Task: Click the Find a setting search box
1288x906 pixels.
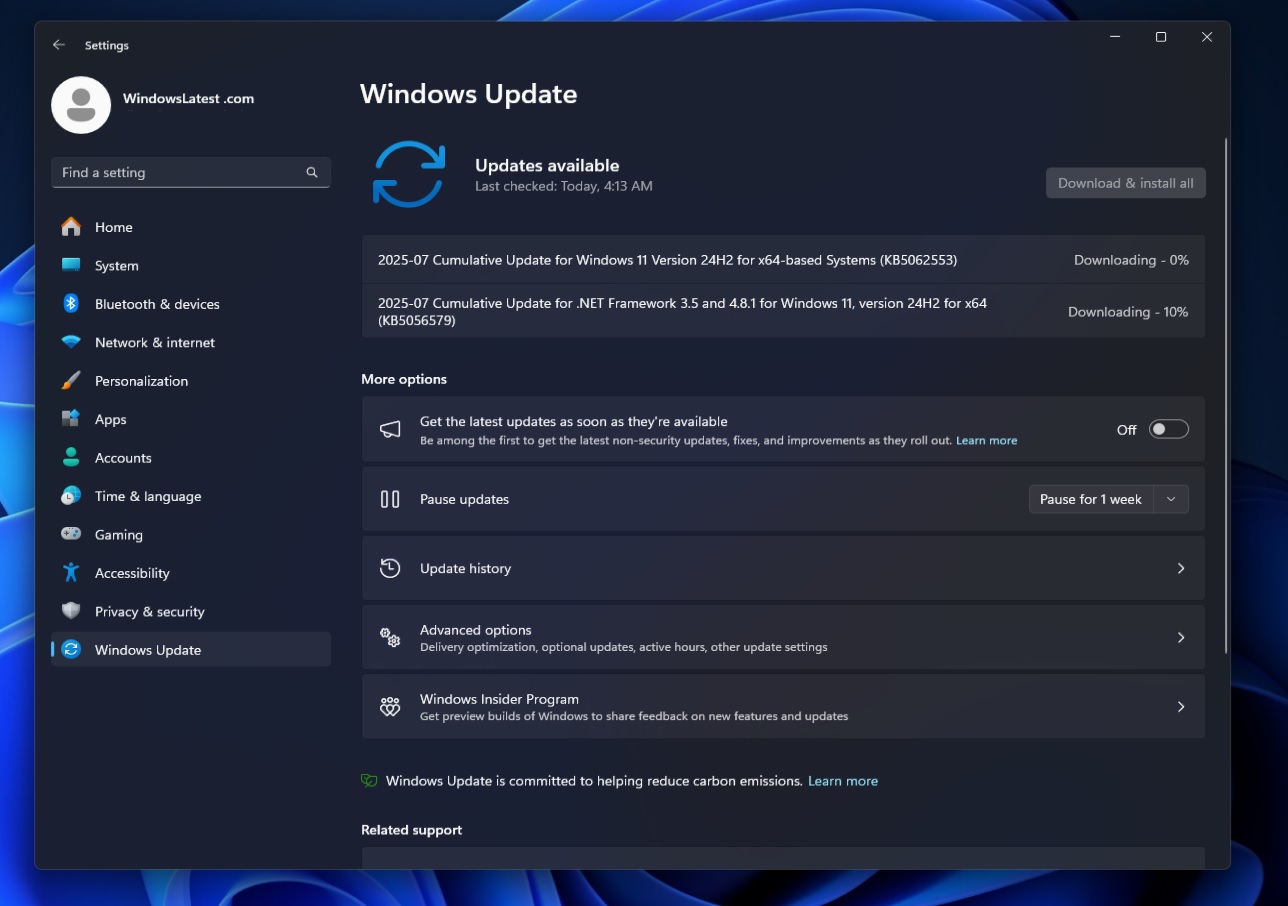Action: pyautogui.click(x=190, y=172)
